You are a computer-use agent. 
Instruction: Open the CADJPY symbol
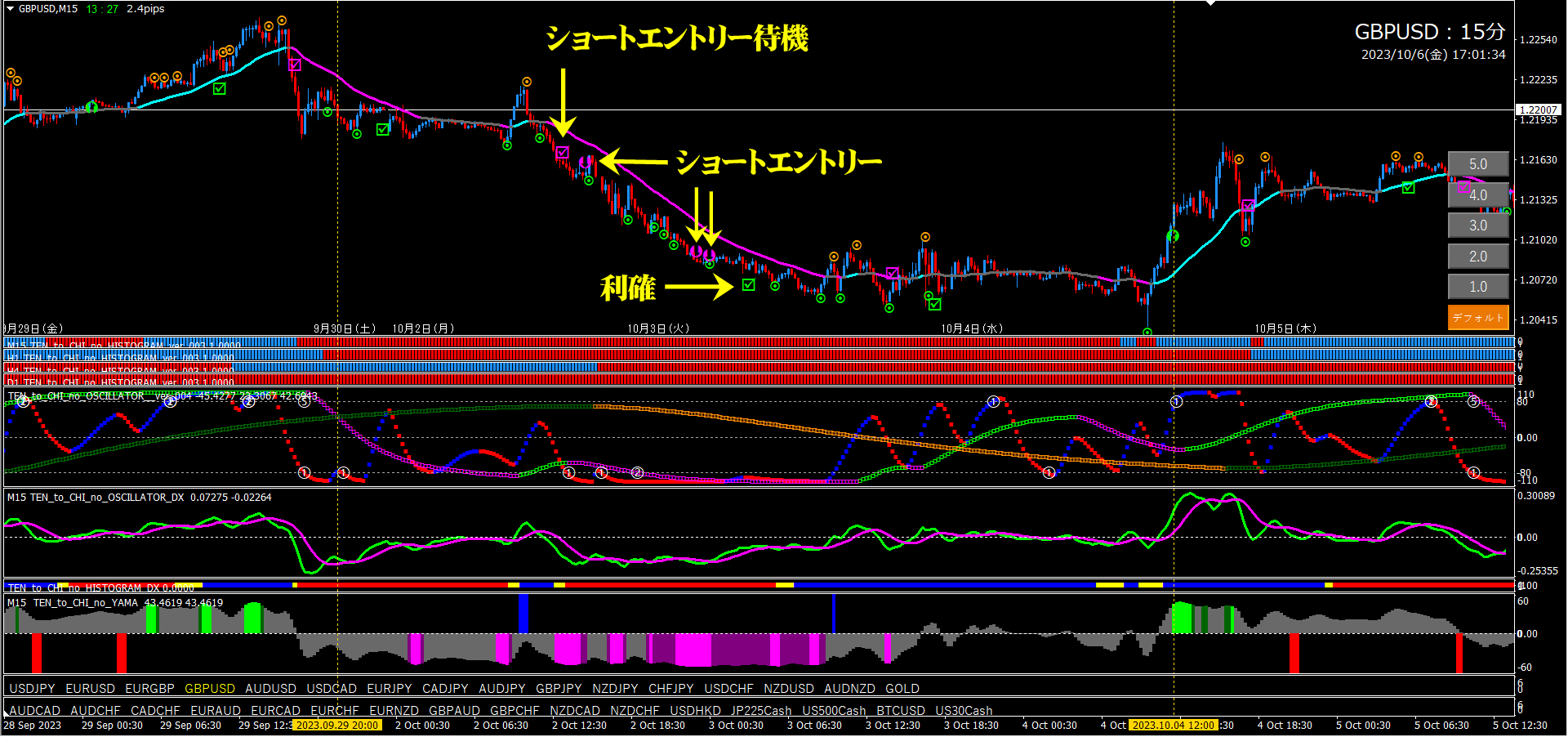click(445, 689)
